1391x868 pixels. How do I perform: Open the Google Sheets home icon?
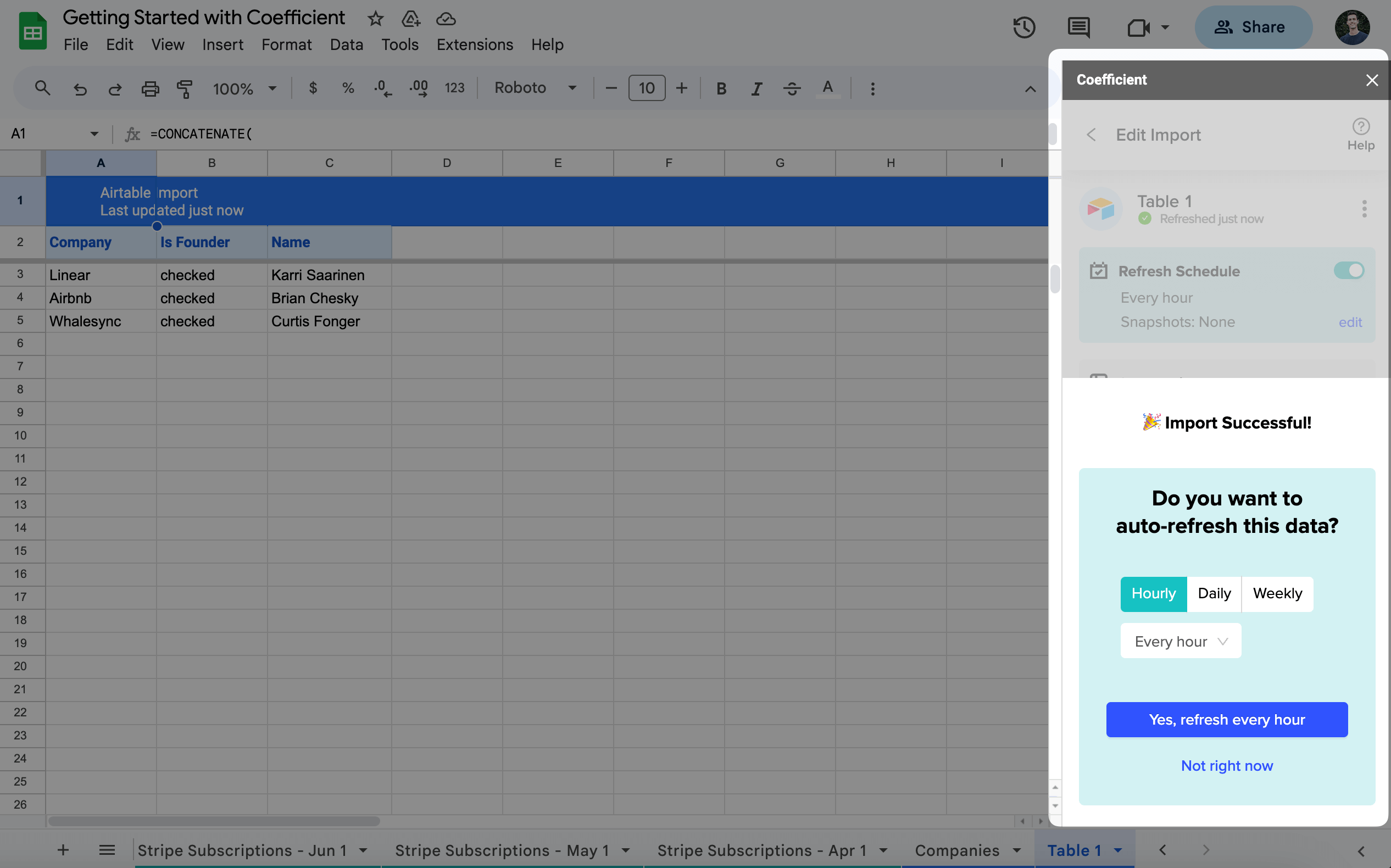[33, 31]
